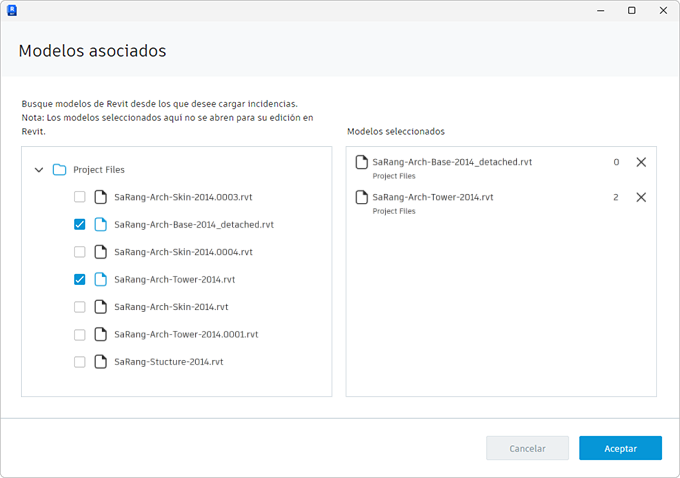The image size is (680, 478).
Task: Click the Aceptar button
Action: coord(620,448)
